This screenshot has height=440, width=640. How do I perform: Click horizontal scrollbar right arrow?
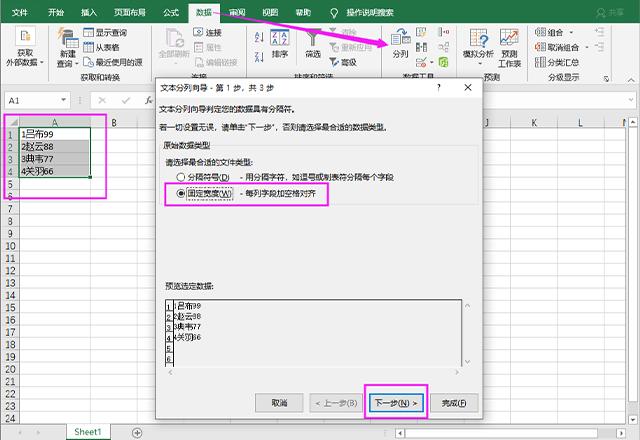tap(621, 433)
